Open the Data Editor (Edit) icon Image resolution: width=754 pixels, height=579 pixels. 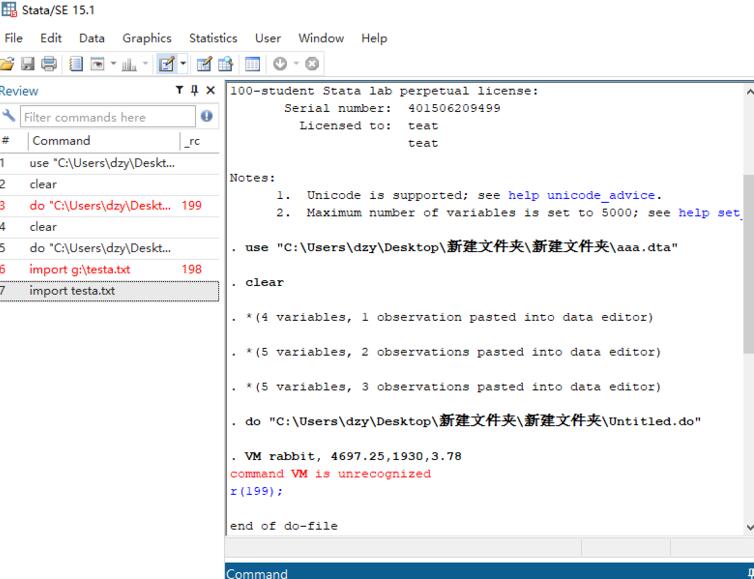point(204,63)
